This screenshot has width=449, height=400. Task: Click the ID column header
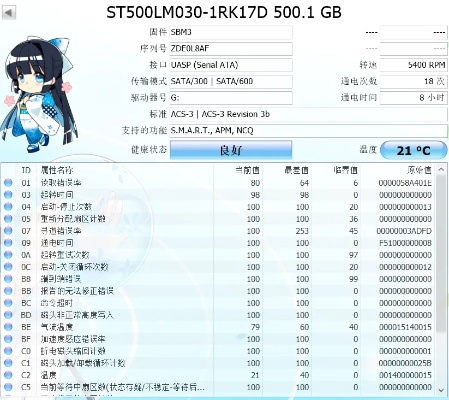pyautogui.click(x=26, y=170)
